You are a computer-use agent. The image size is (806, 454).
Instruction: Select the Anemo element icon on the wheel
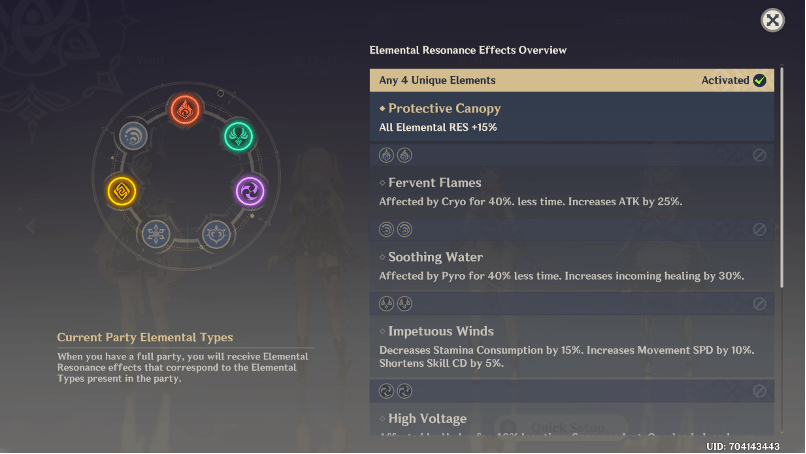(x=239, y=136)
